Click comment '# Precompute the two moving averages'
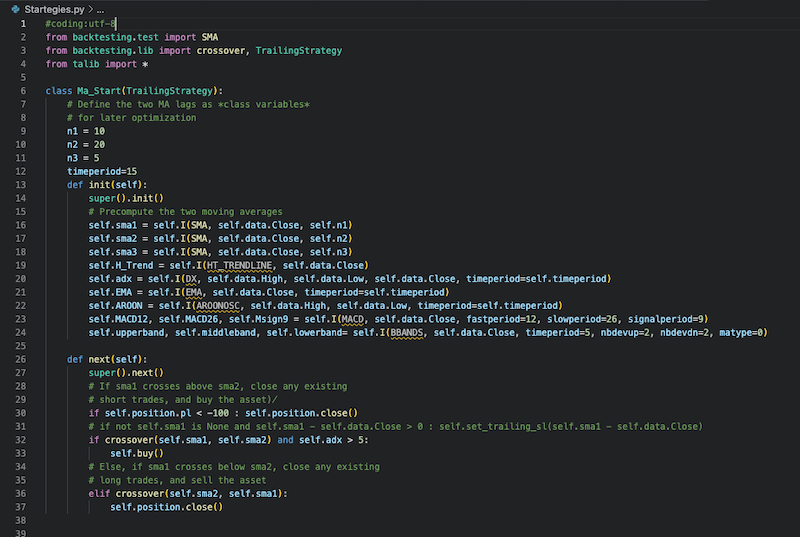Screen dimensions: 800x537 tap(185, 212)
